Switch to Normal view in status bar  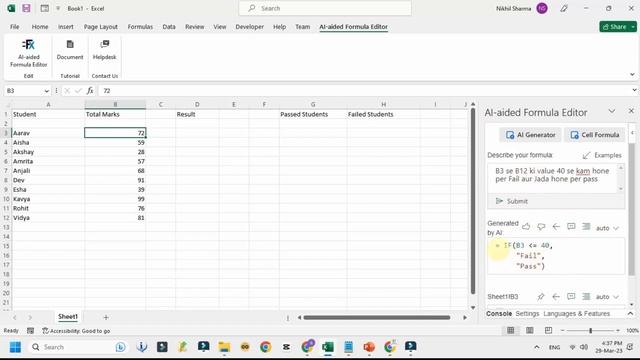511,330
